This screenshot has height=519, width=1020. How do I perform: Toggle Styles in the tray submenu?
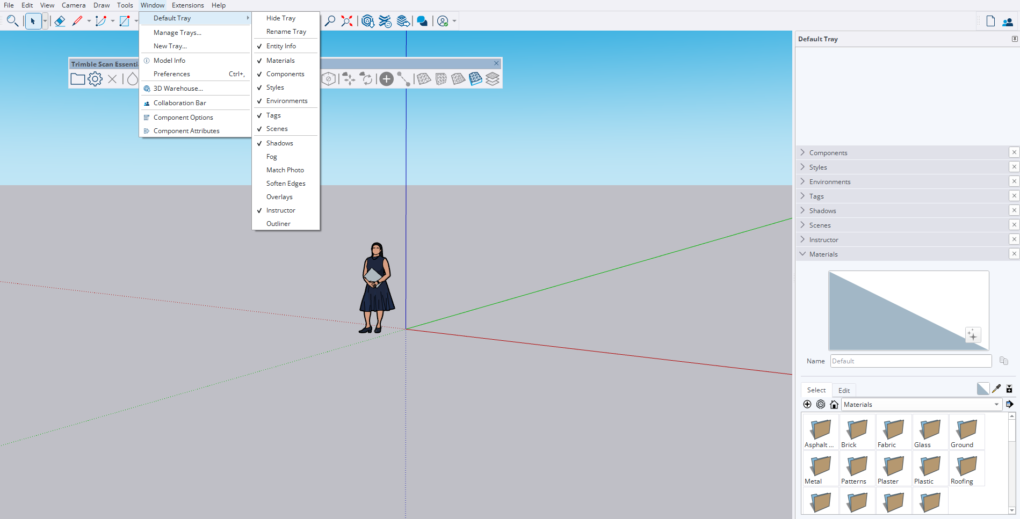(x=286, y=87)
